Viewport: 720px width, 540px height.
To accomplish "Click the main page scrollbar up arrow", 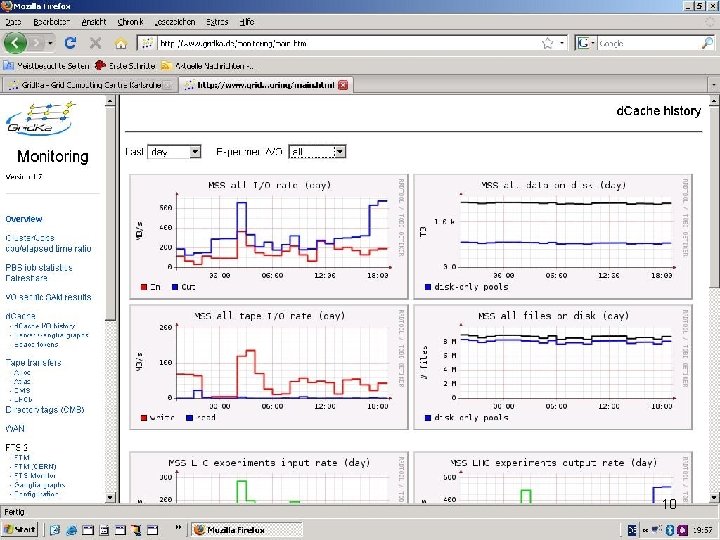I will [714, 101].
